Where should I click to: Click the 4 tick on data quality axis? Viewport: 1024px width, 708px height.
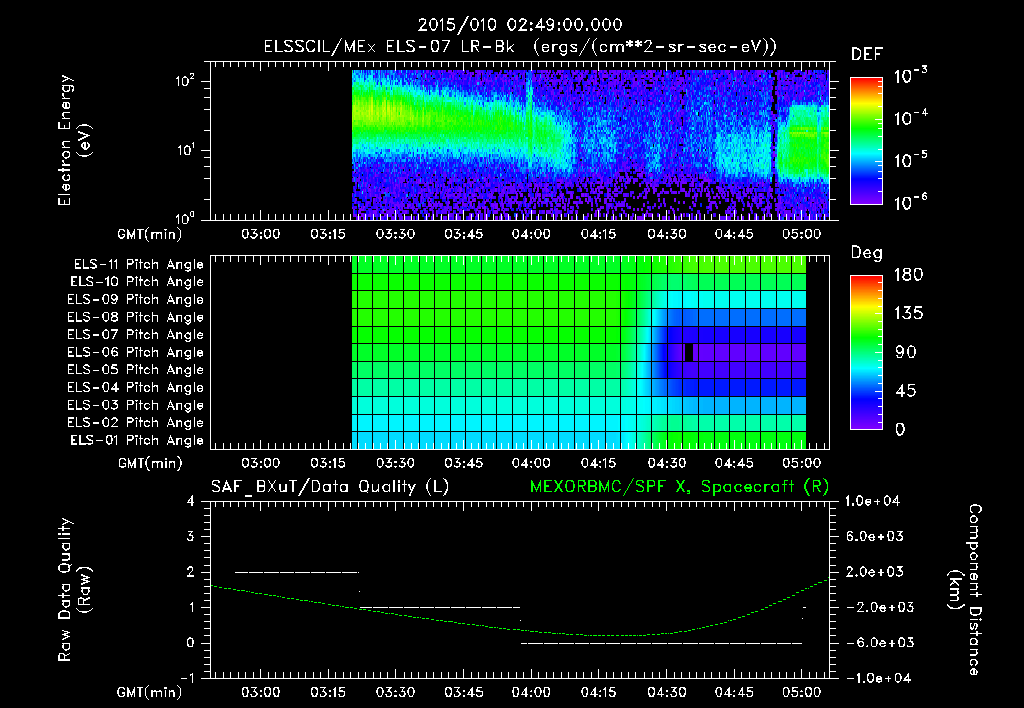pyautogui.click(x=191, y=501)
